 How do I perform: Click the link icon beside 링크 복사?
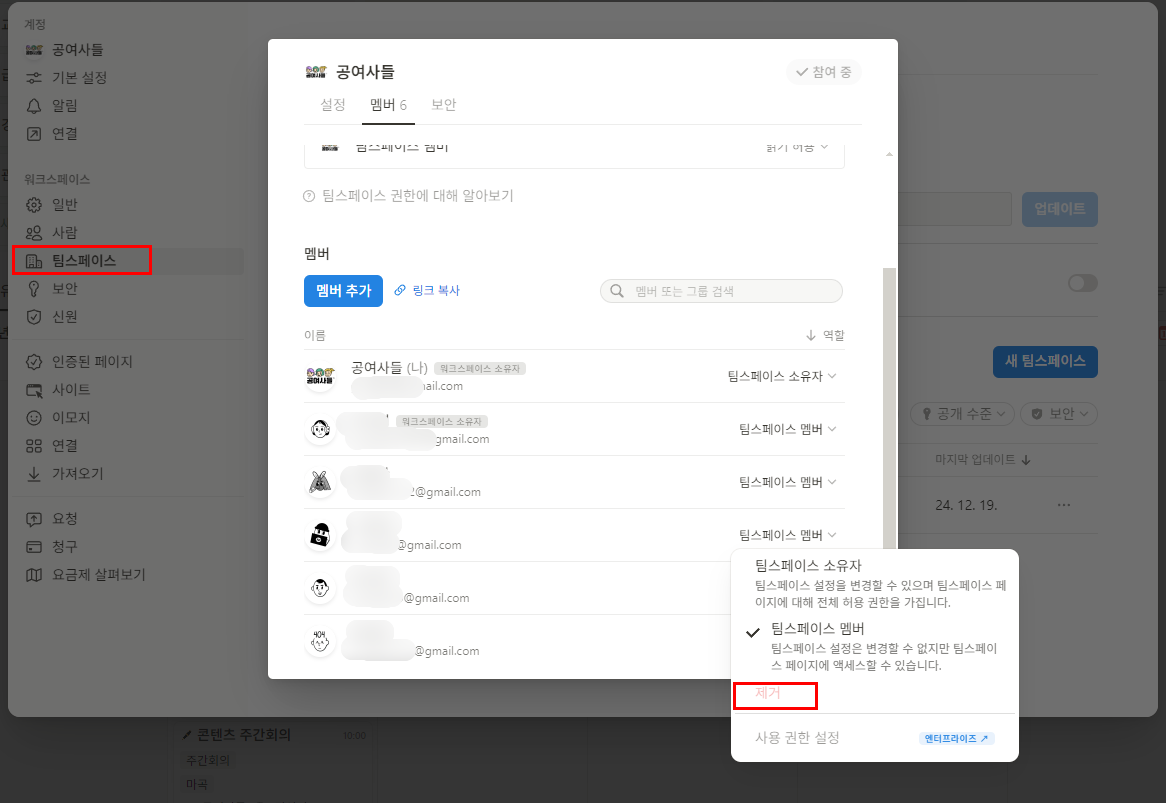click(x=400, y=290)
